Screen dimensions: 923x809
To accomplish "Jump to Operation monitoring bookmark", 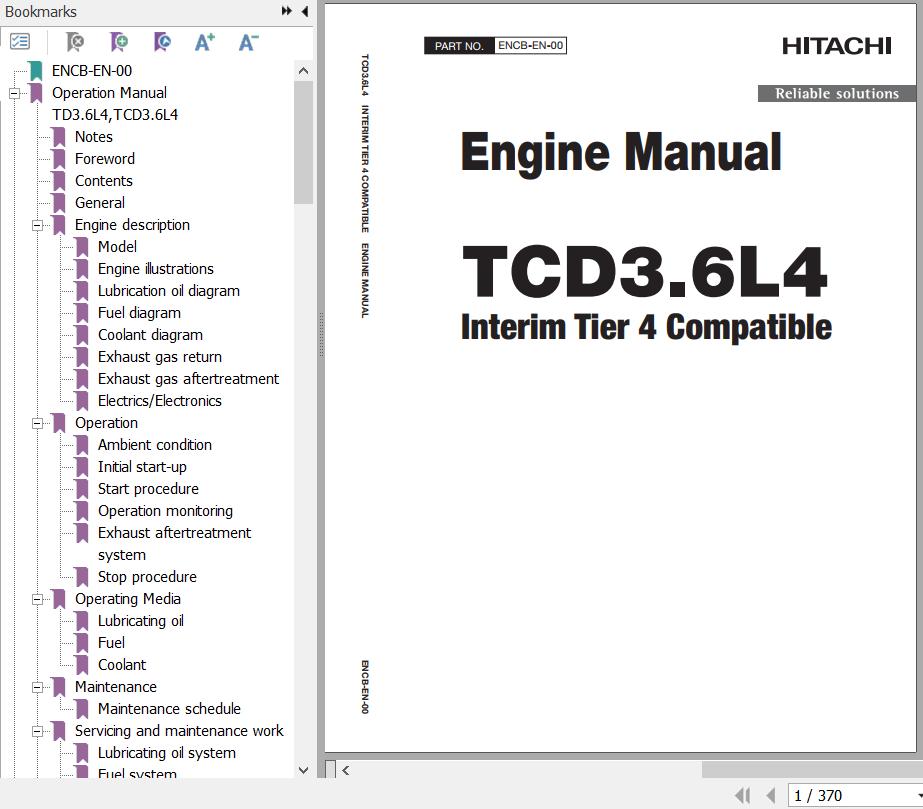I will point(165,511).
